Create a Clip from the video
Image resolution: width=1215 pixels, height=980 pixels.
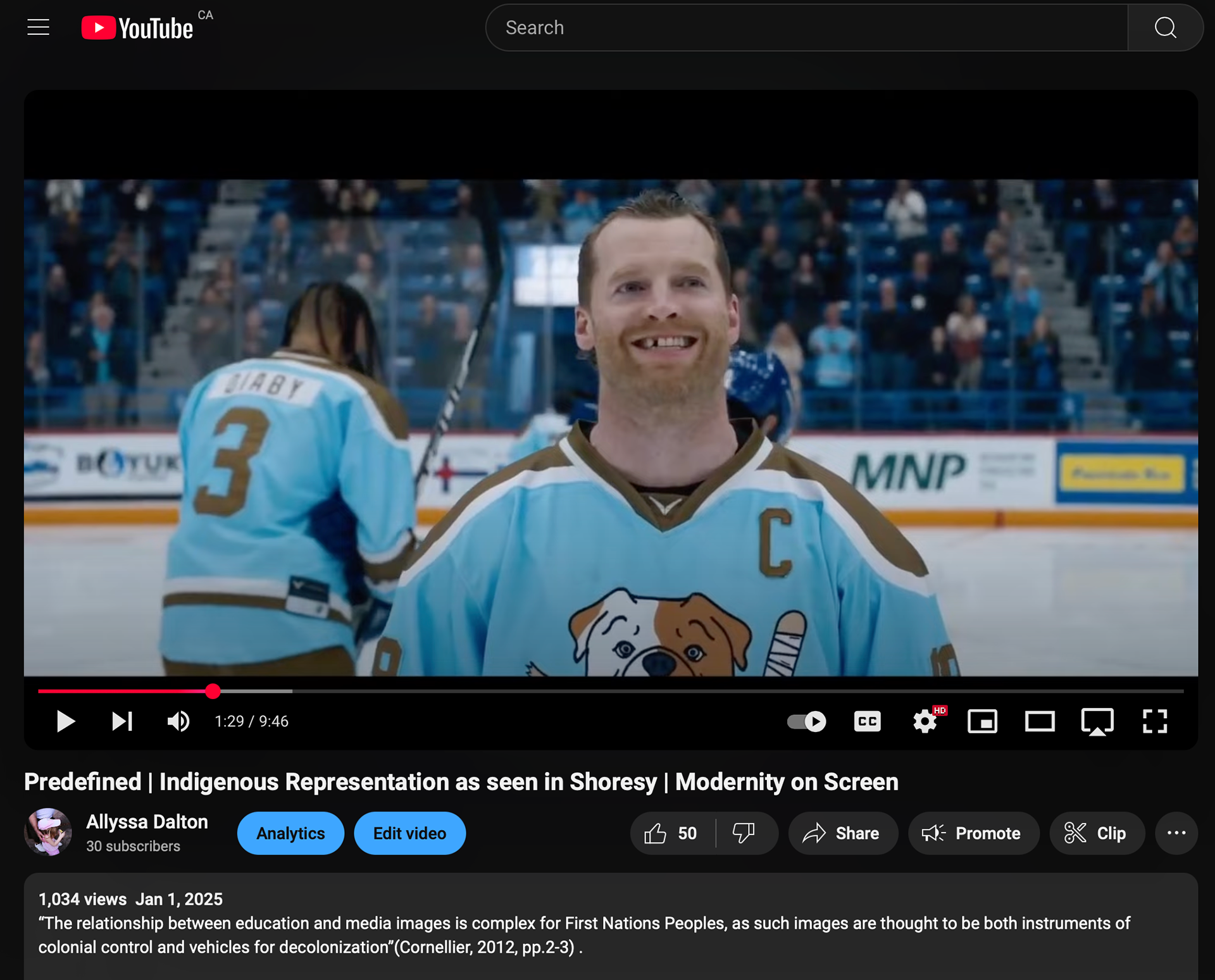click(1097, 833)
